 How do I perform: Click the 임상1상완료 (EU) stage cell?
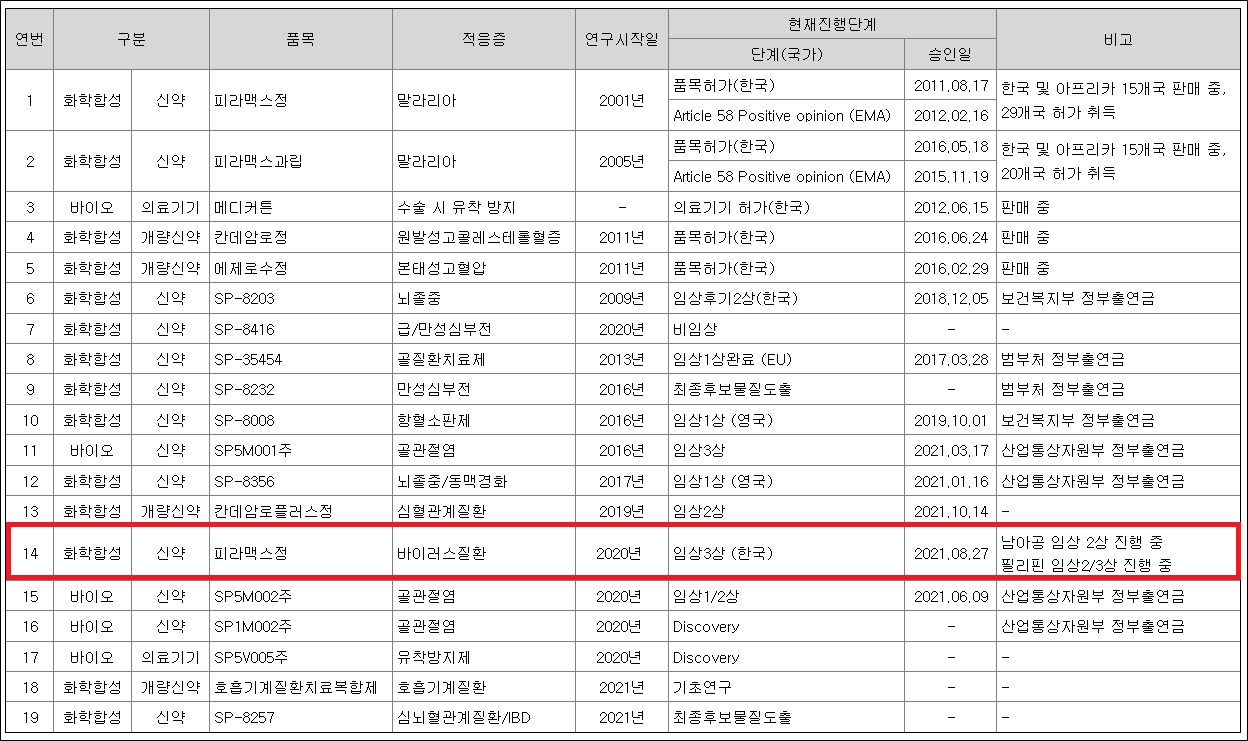pos(786,359)
